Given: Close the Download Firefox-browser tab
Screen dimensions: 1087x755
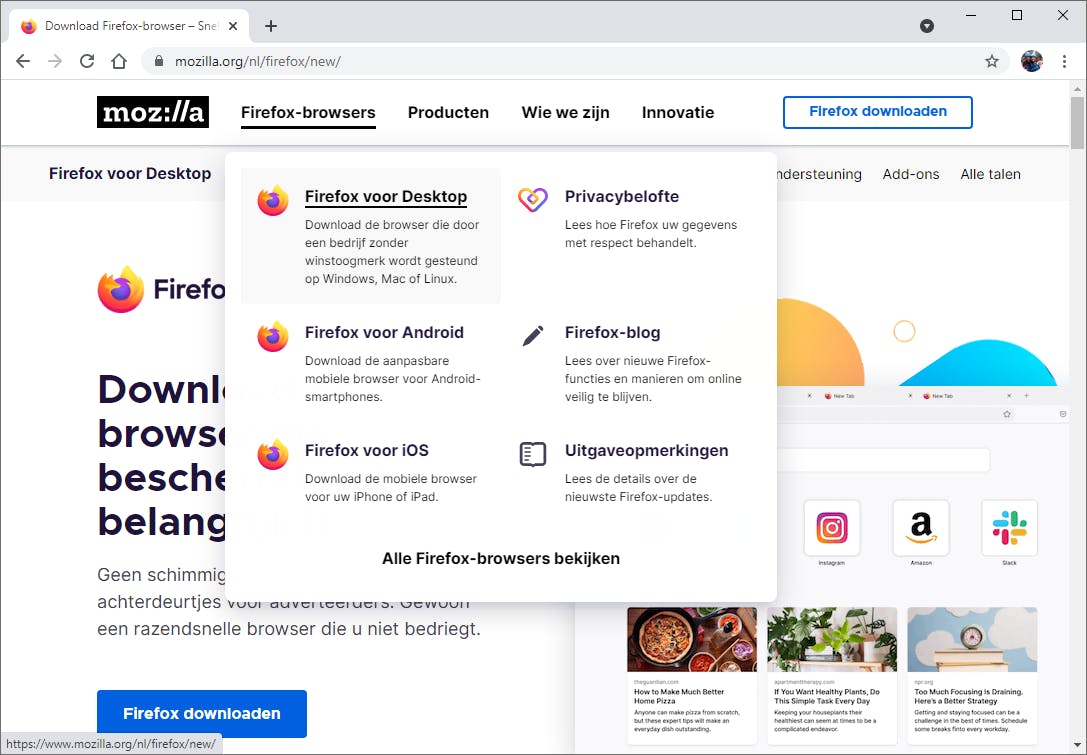Looking at the screenshot, I should click(233, 26).
